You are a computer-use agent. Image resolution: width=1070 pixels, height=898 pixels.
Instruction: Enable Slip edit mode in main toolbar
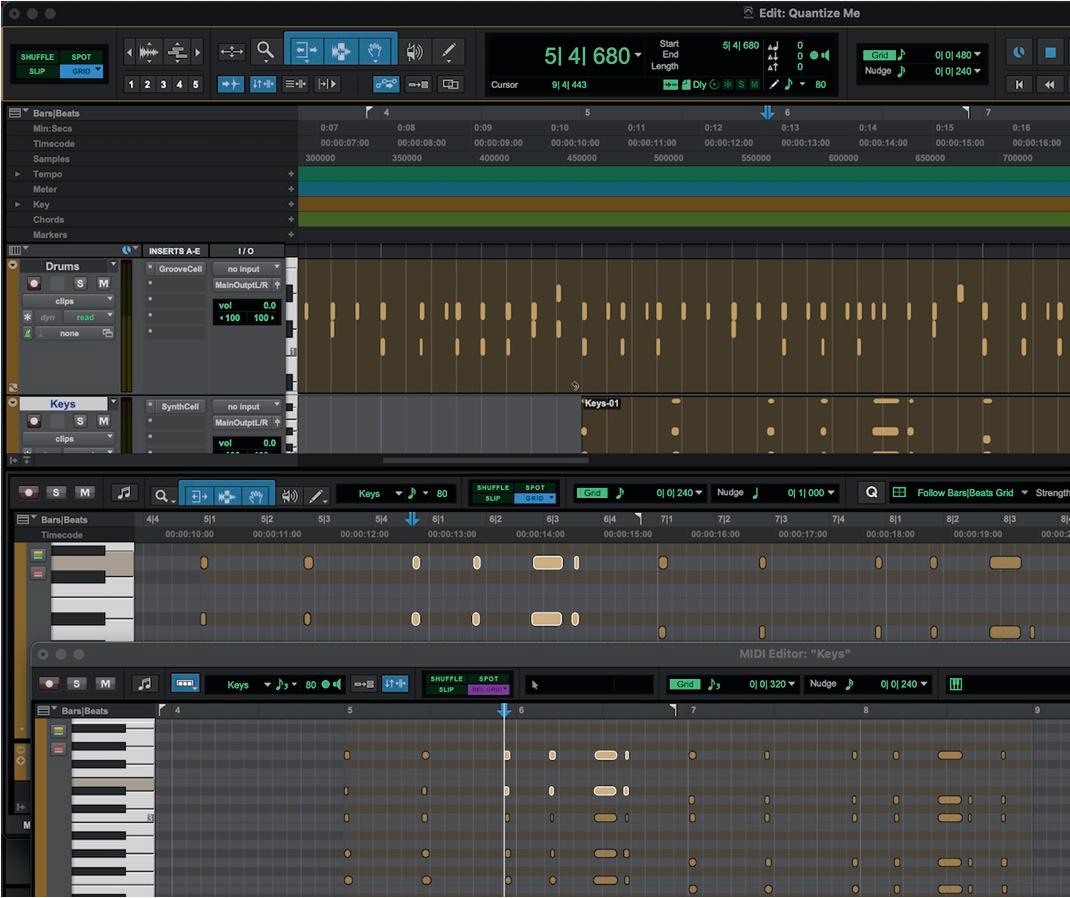click(x=37, y=72)
